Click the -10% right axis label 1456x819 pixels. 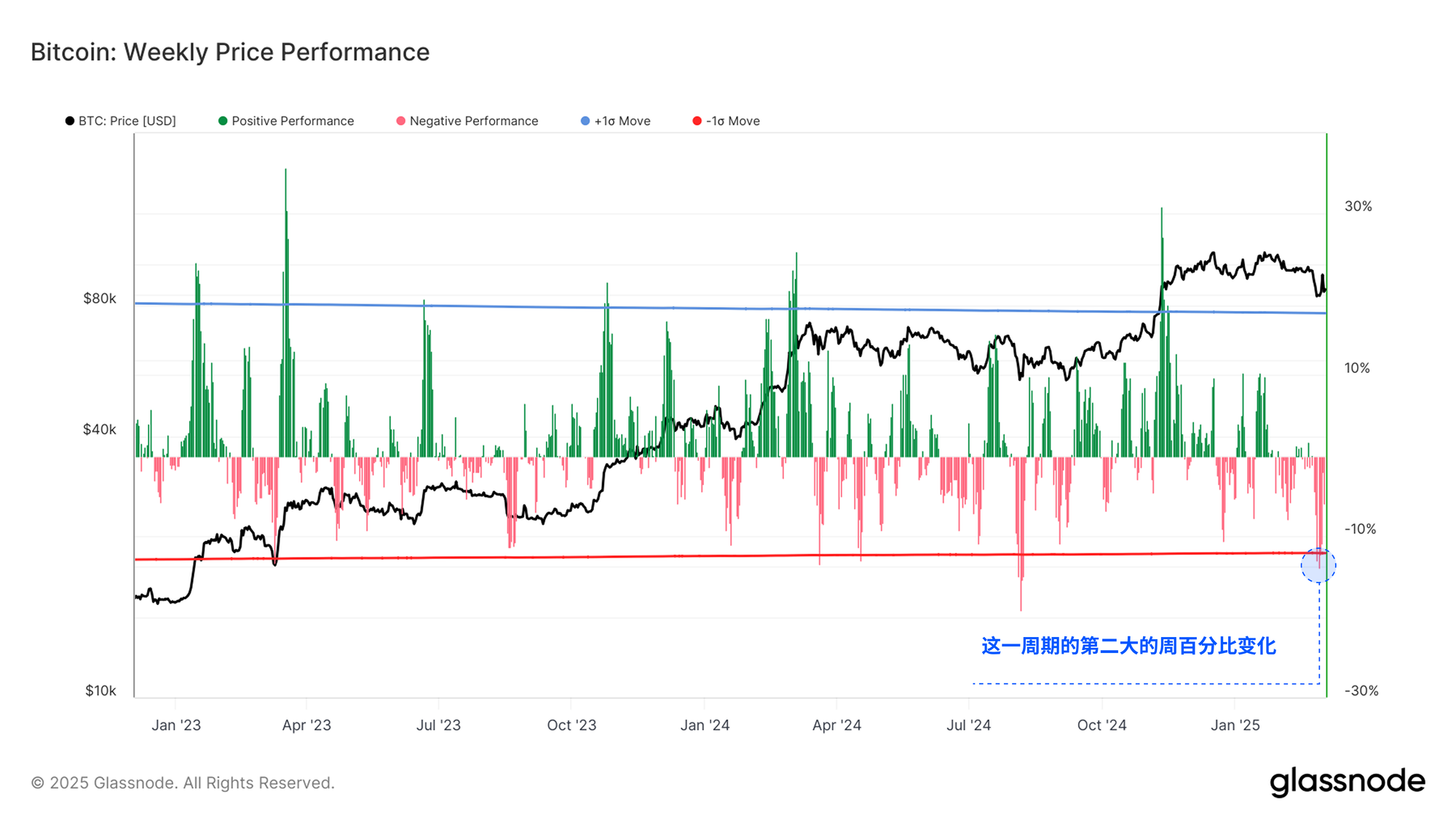pyautogui.click(x=1359, y=529)
